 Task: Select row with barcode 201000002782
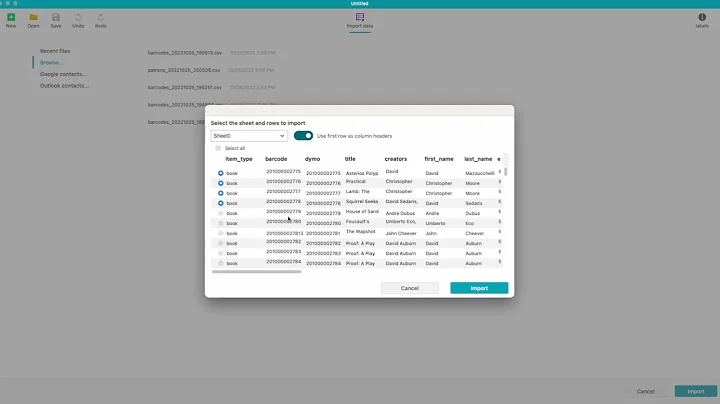coord(220,243)
